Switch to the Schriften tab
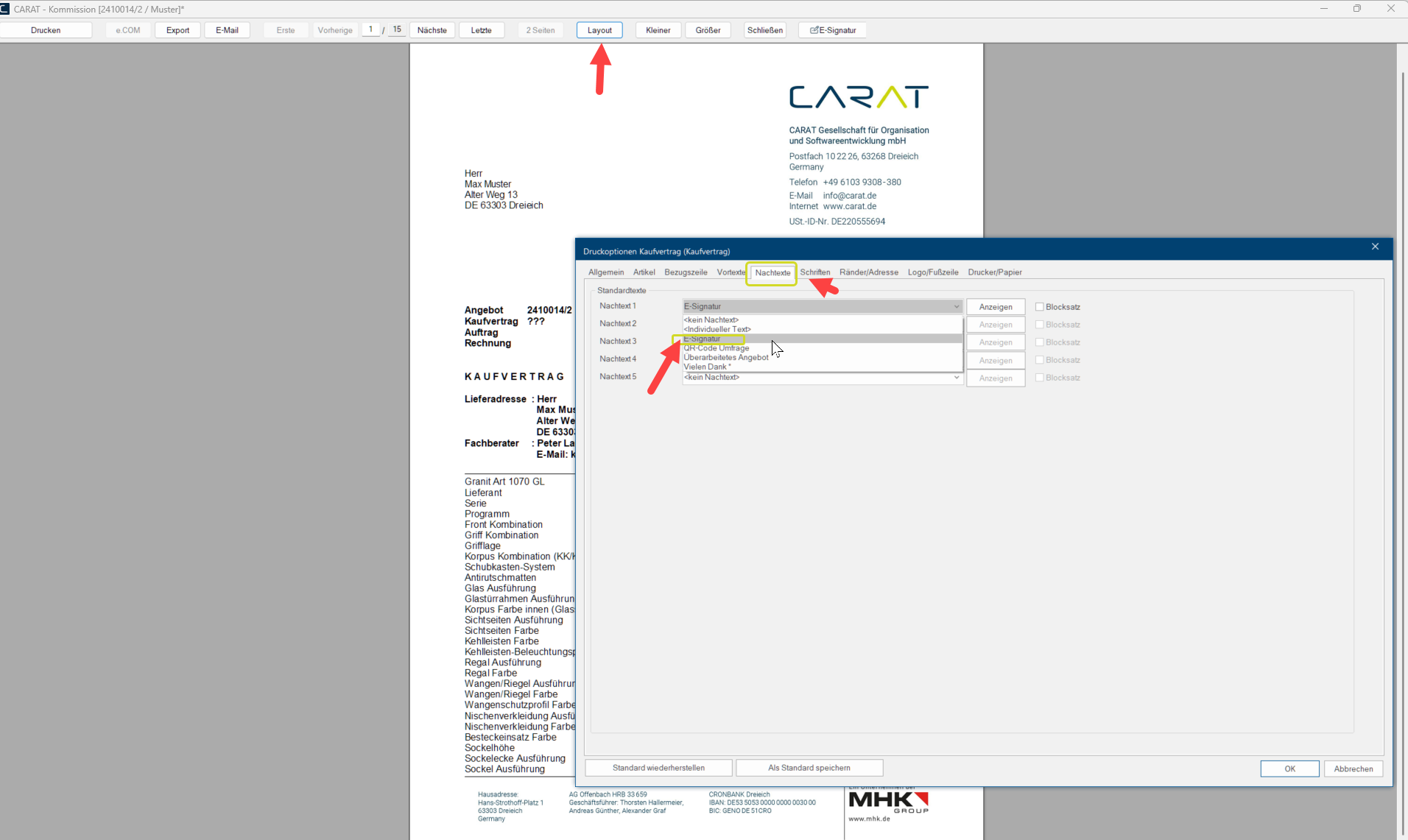This screenshot has width=1408, height=840. tap(814, 272)
